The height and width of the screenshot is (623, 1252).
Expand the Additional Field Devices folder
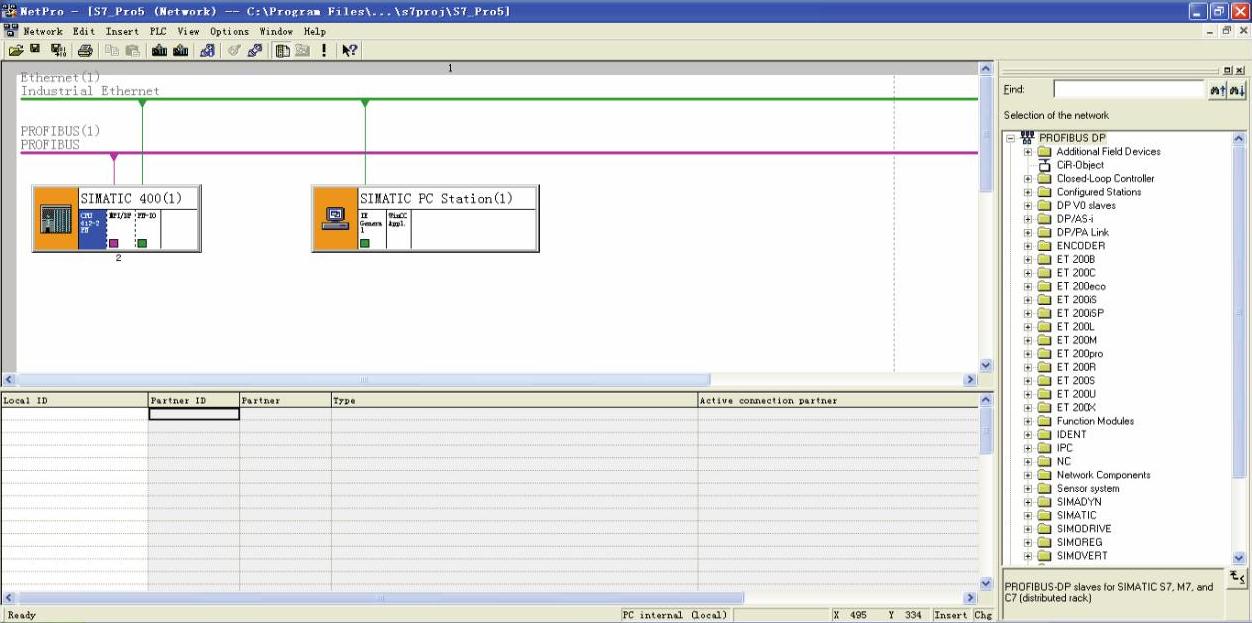point(1028,152)
